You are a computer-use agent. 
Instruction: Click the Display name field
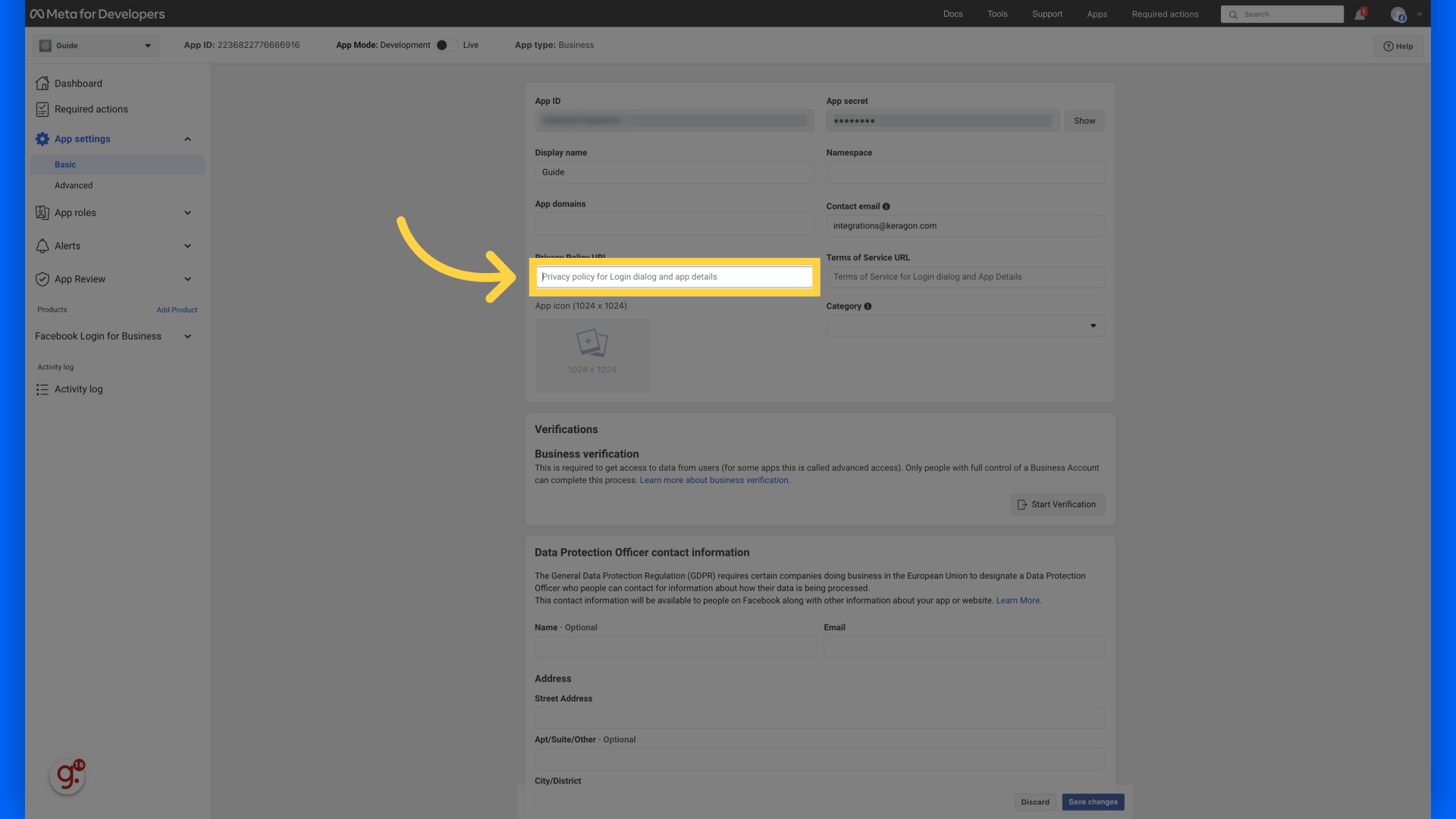pos(674,172)
